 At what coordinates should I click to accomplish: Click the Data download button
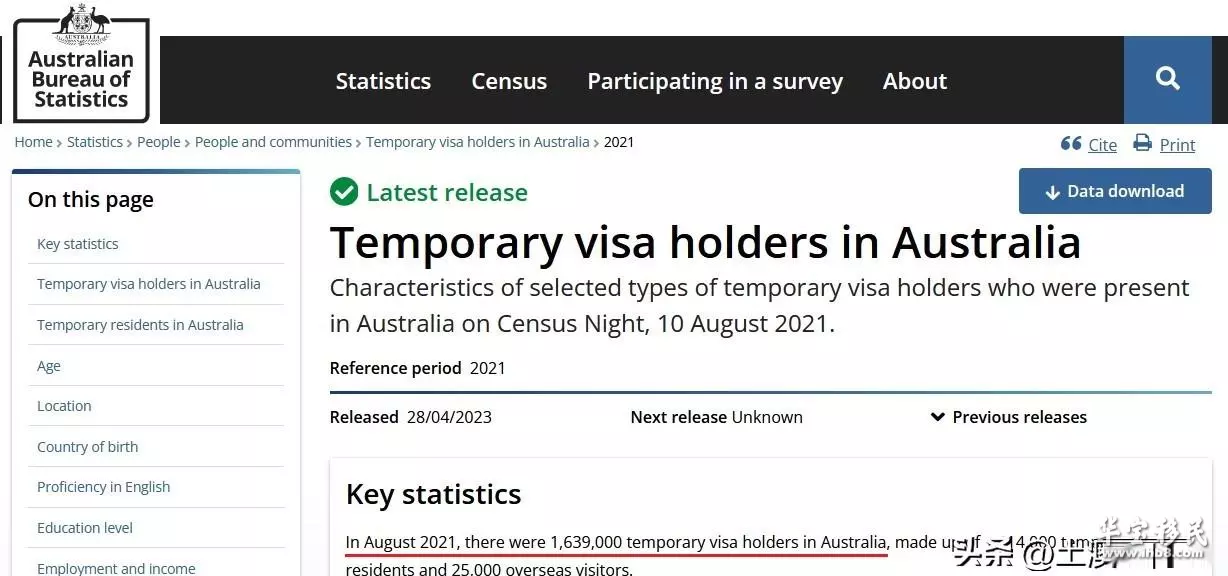point(1115,191)
